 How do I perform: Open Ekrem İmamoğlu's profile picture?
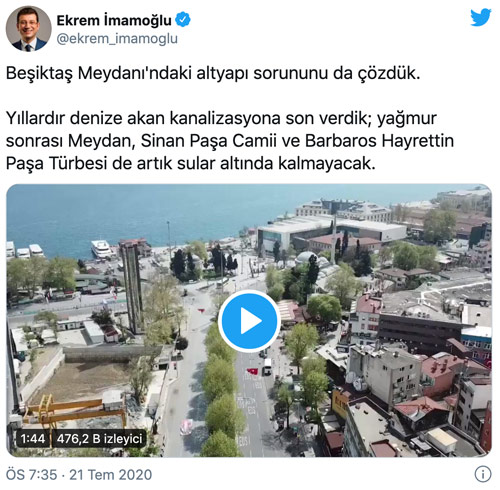[x=29, y=29]
